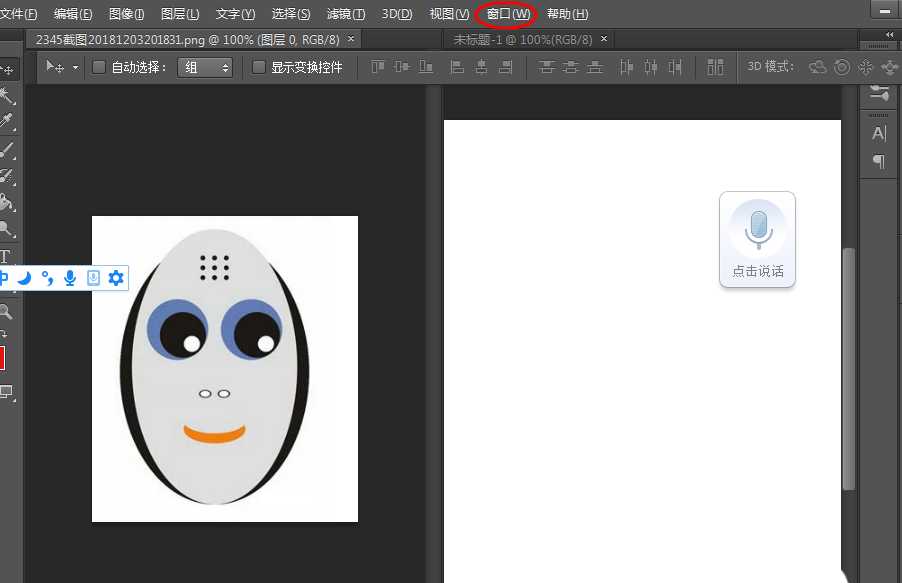The height and width of the screenshot is (583, 902).
Task: Open the Character panel icon
Action: click(x=879, y=134)
